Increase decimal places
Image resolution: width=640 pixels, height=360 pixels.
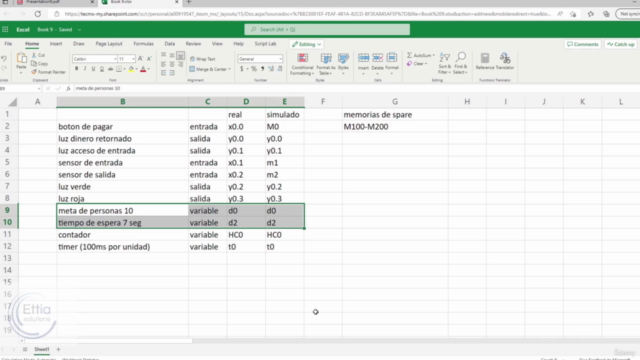click(x=271, y=69)
